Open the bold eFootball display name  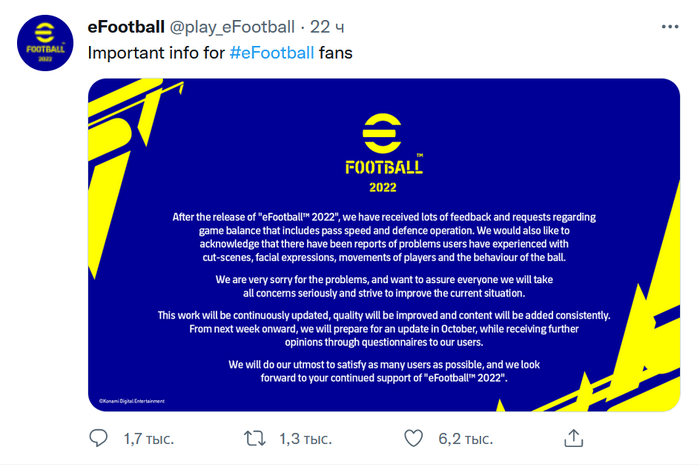[x=126, y=26]
